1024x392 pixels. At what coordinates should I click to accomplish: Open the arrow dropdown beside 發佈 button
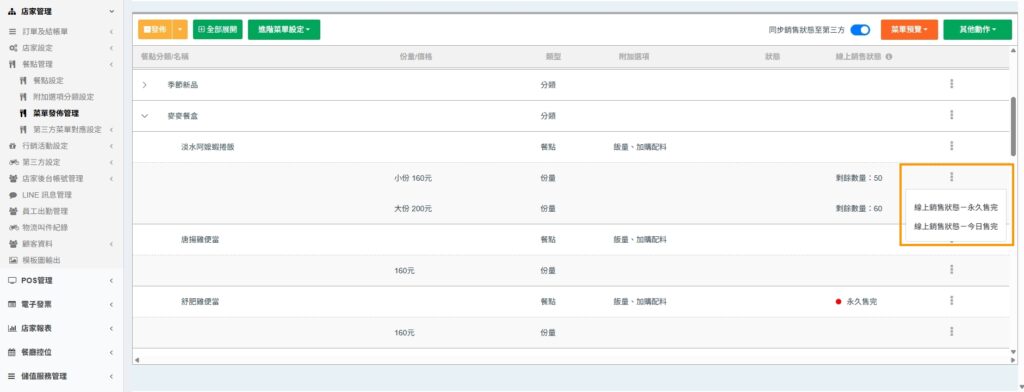pyautogui.click(x=180, y=29)
